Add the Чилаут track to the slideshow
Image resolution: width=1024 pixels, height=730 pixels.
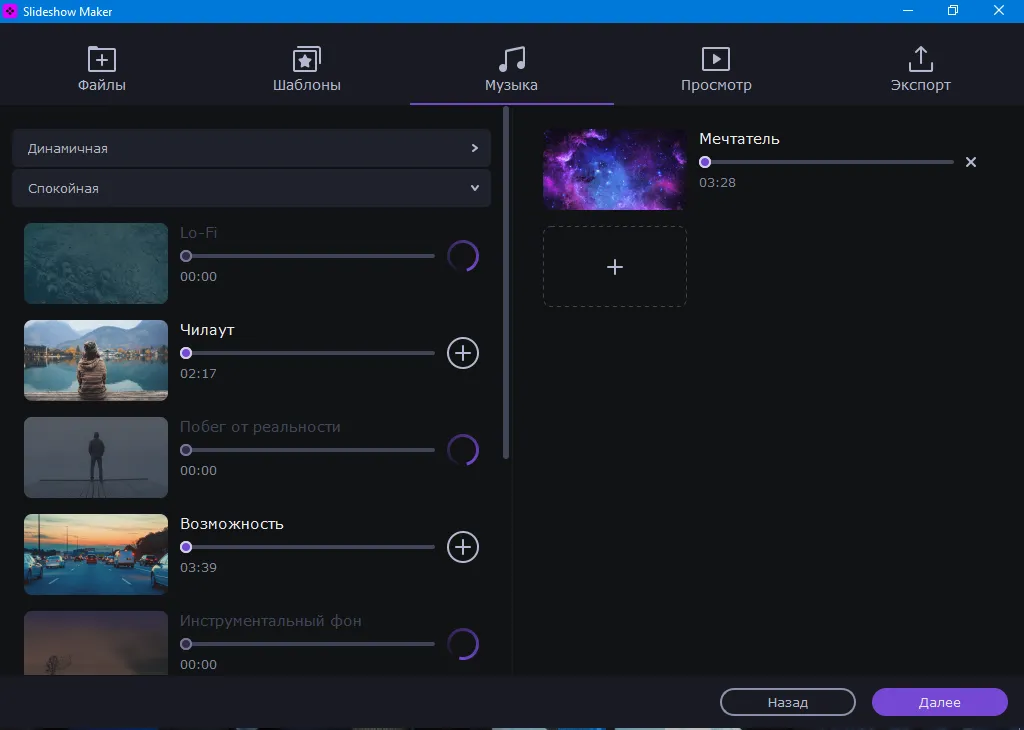462,353
